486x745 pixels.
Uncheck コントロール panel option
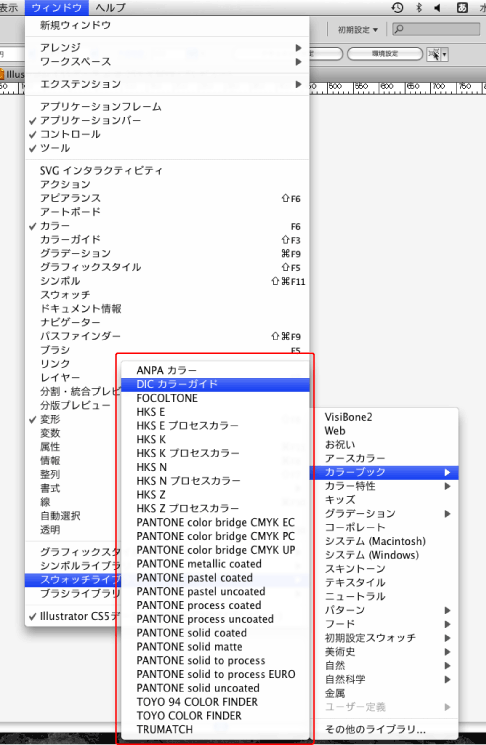point(167,134)
